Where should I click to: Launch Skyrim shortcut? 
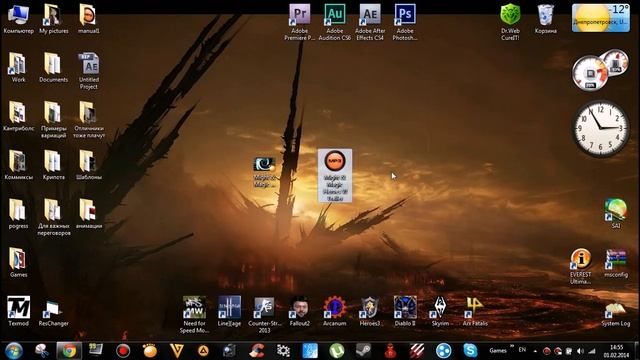[440, 311]
